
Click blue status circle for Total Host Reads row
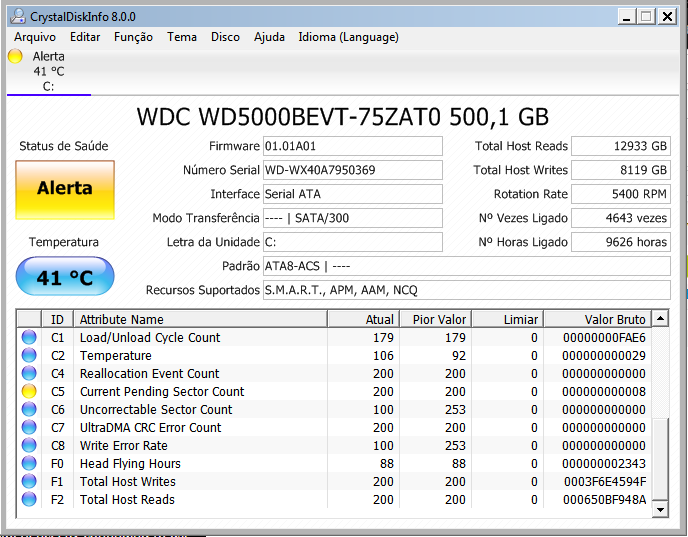[29, 500]
